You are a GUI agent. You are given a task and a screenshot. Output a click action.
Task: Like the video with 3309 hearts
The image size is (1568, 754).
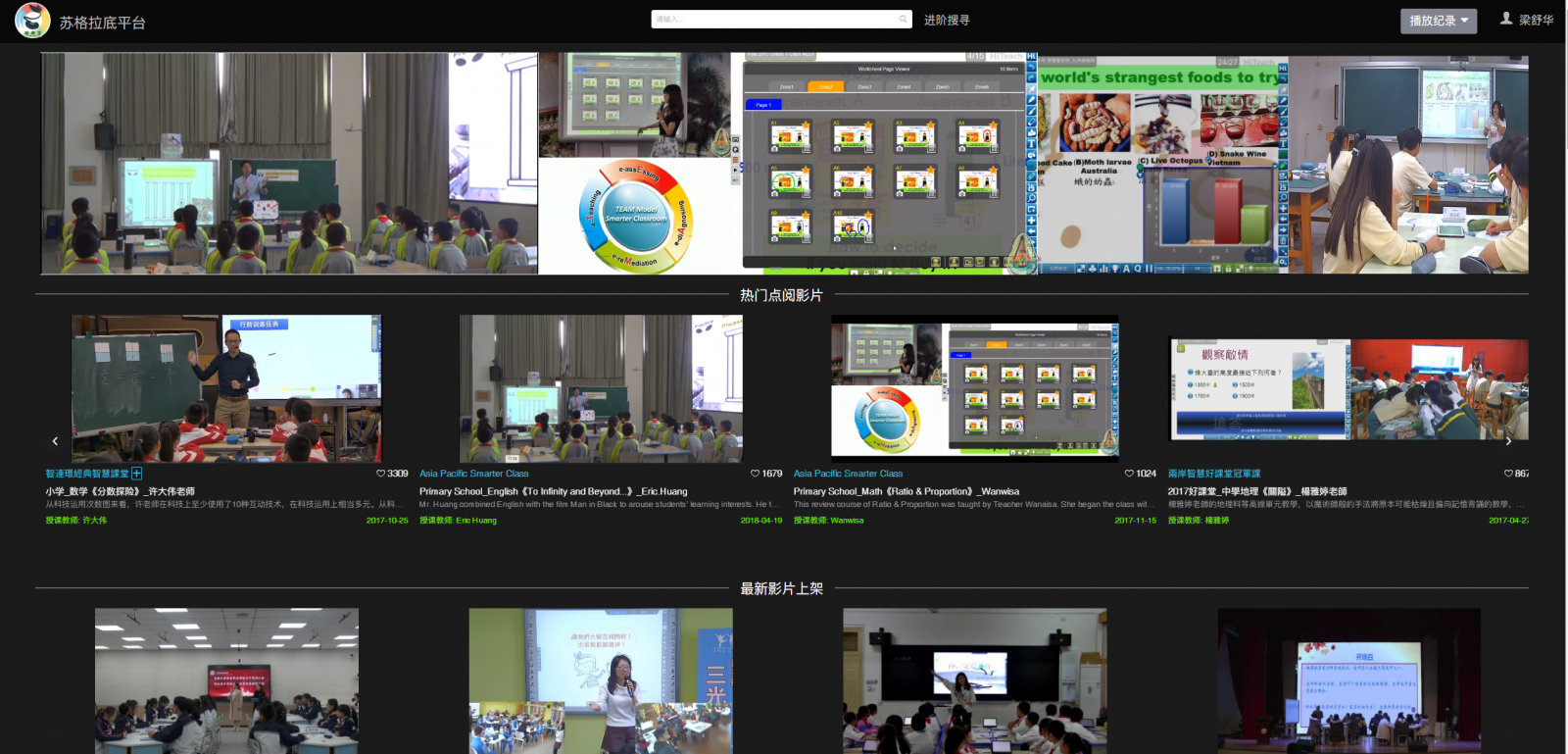coord(381,474)
